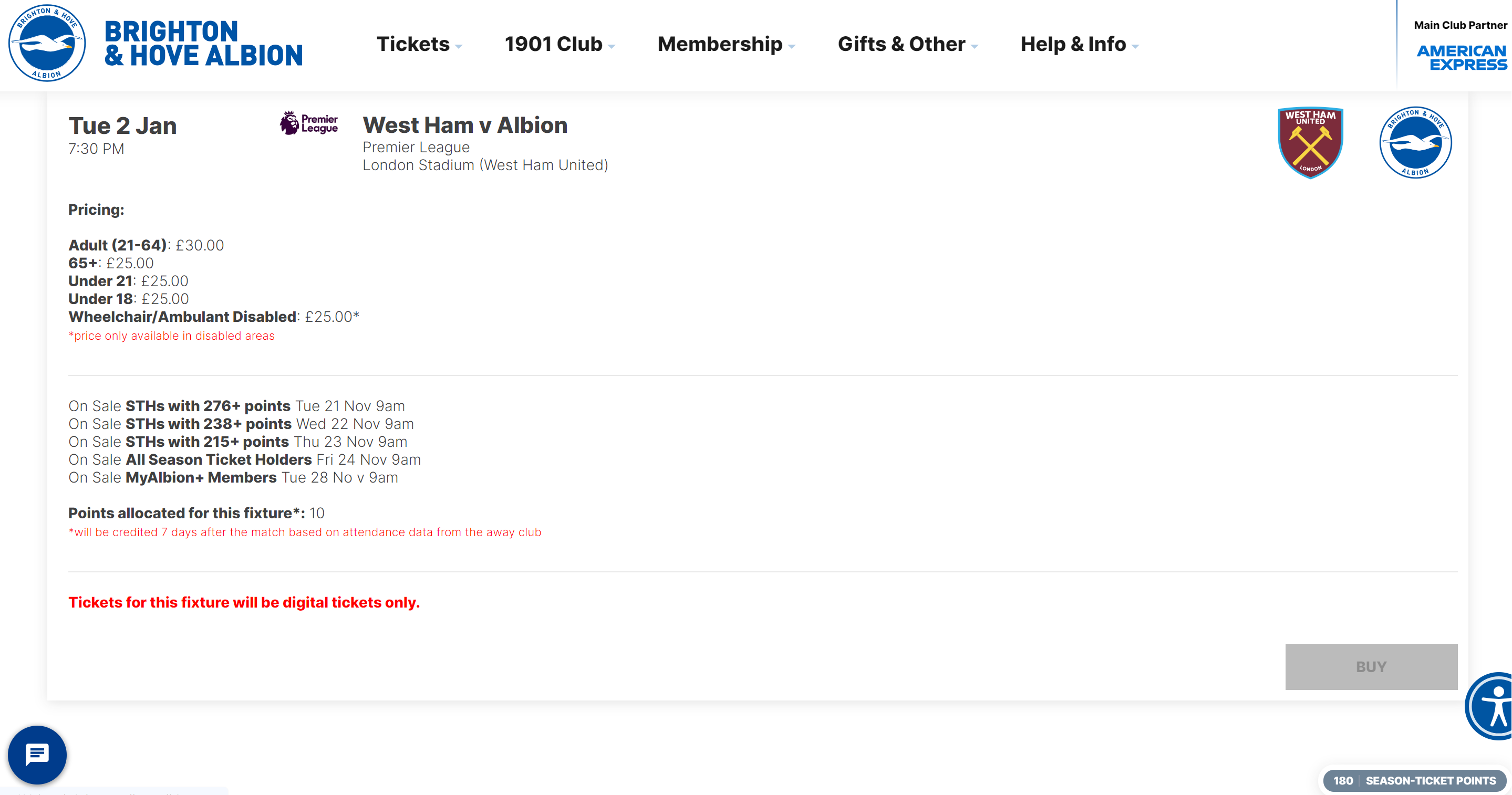Click the American Express partner logo
The image size is (1512, 795).
tap(1461, 57)
